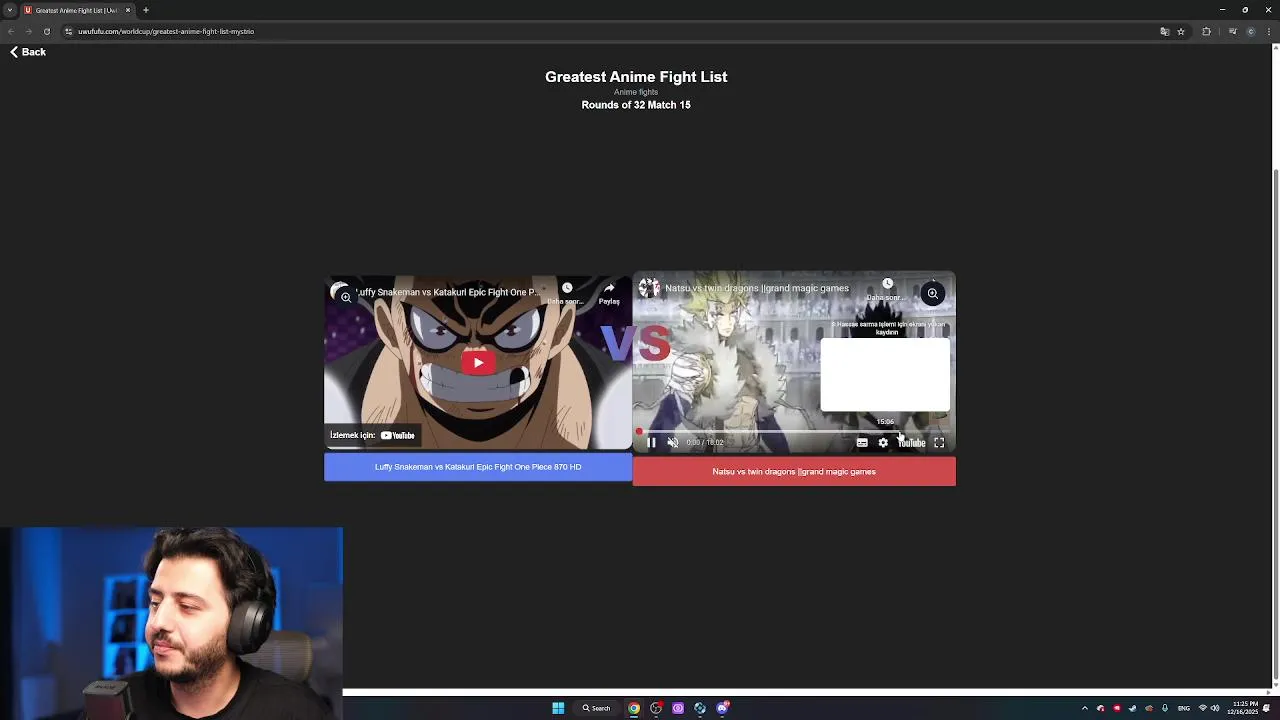
Task: Reload the page
Action: point(46,31)
